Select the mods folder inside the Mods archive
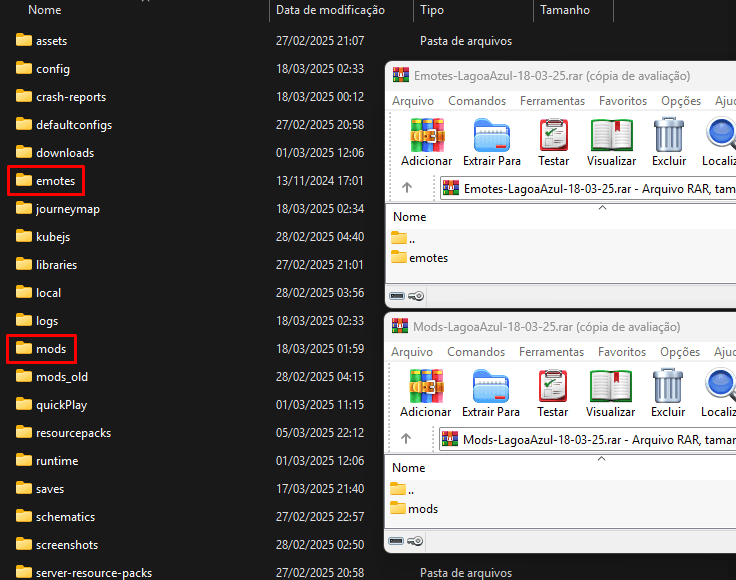This screenshot has height=580, width=736. 423,508
